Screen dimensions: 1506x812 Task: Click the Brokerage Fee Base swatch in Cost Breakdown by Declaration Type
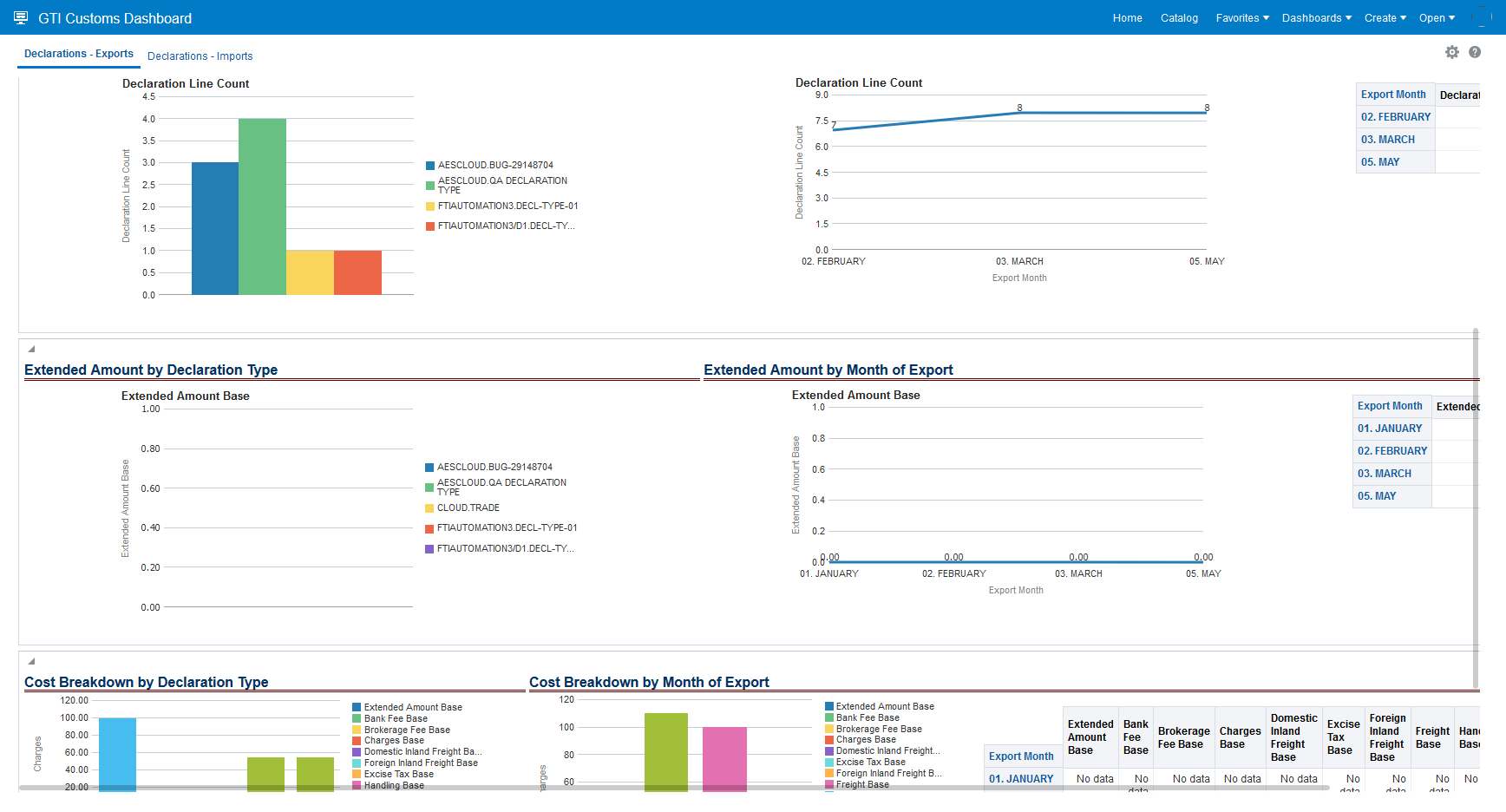[x=357, y=730]
